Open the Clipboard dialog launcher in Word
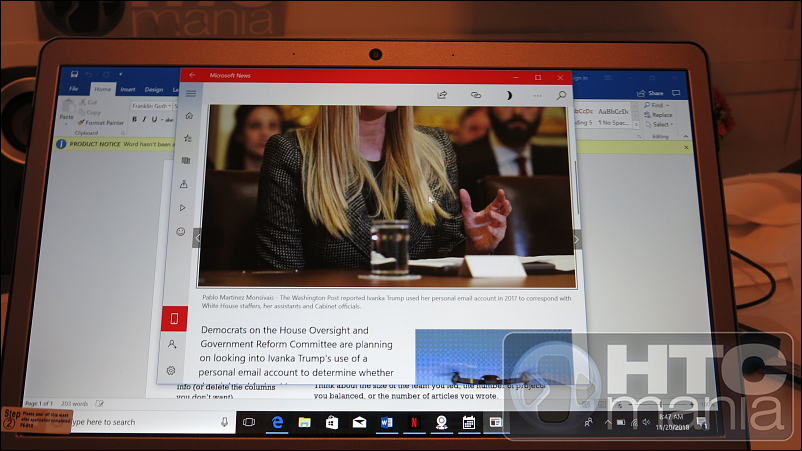The width and height of the screenshot is (802, 451). (x=123, y=133)
